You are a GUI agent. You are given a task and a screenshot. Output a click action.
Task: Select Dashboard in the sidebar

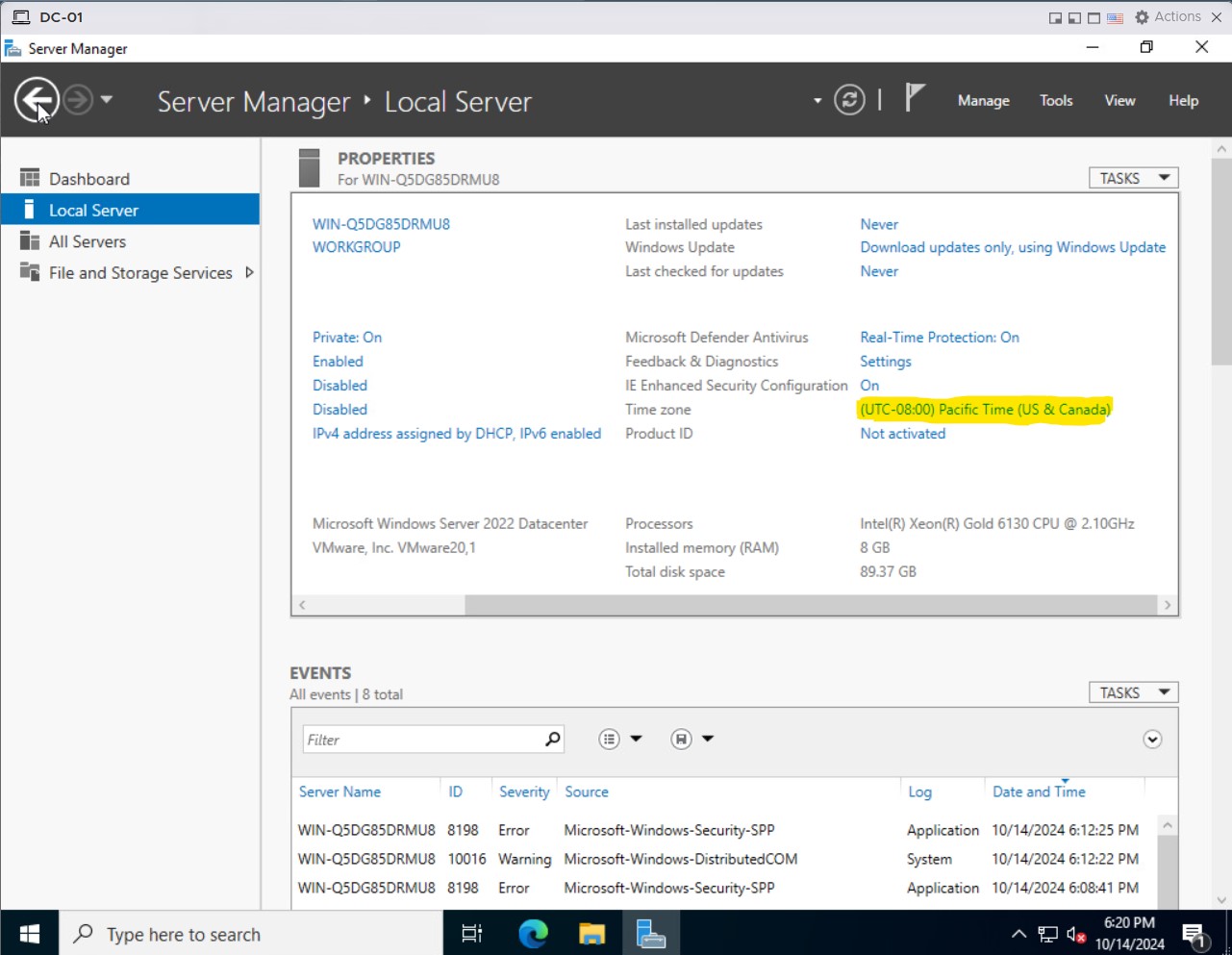click(89, 179)
